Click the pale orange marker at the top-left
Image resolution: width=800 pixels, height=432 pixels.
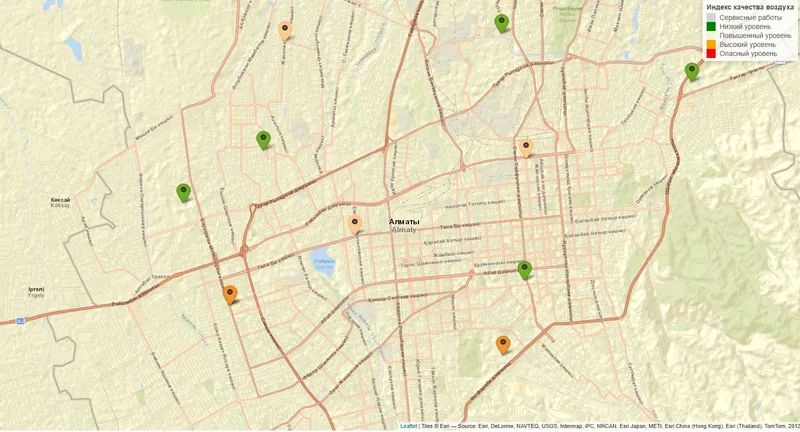point(285,29)
